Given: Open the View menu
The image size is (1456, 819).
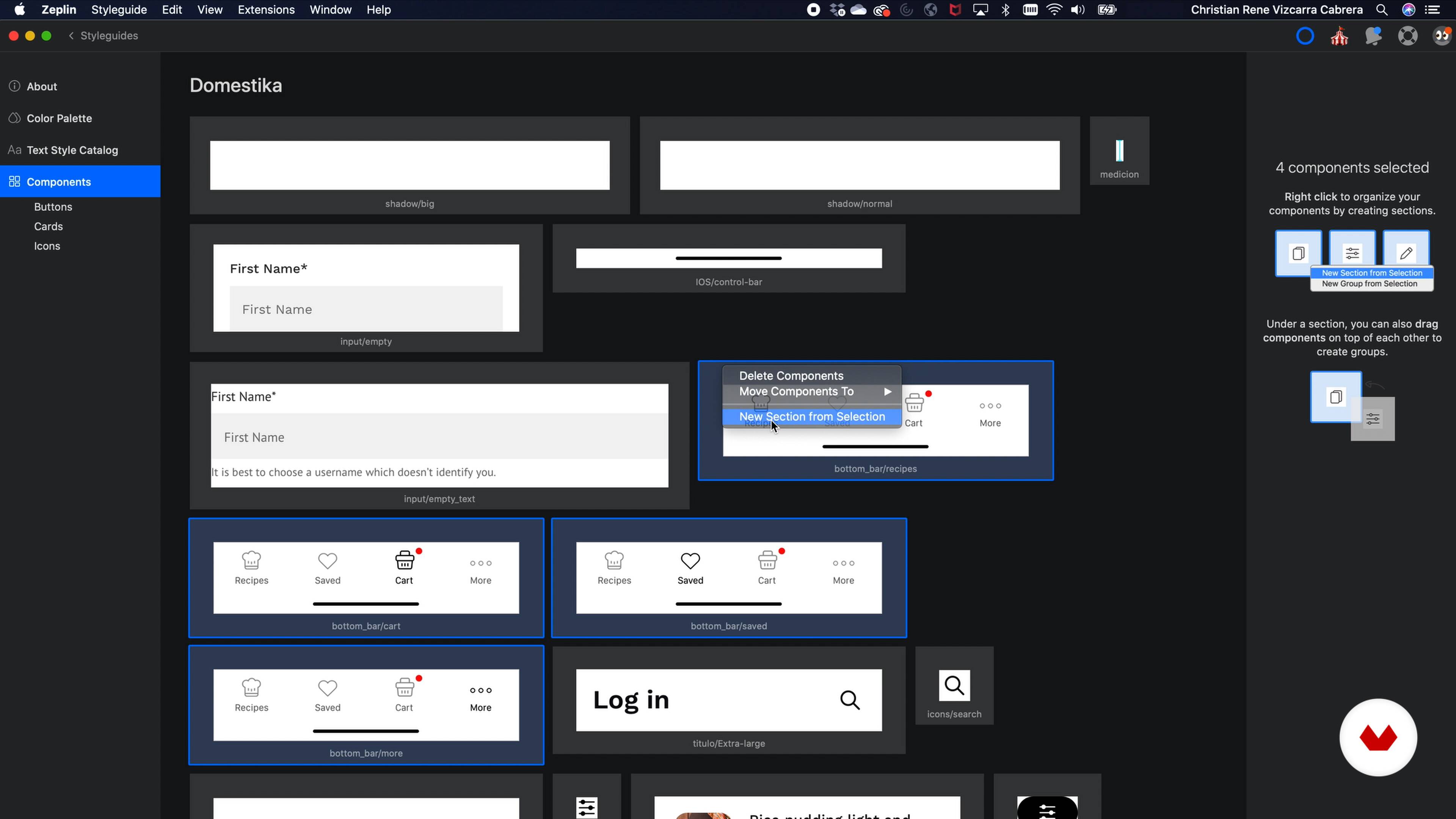Looking at the screenshot, I should (x=210, y=9).
